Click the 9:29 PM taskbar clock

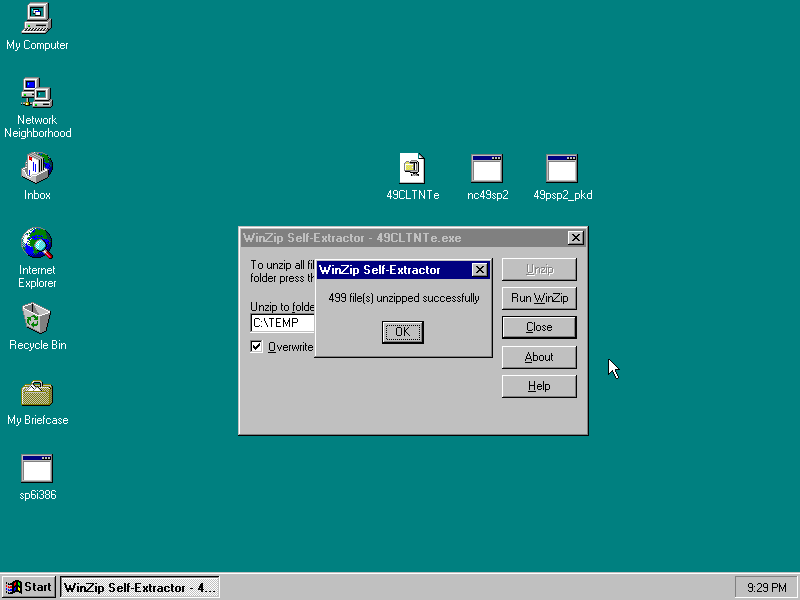(x=766, y=588)
